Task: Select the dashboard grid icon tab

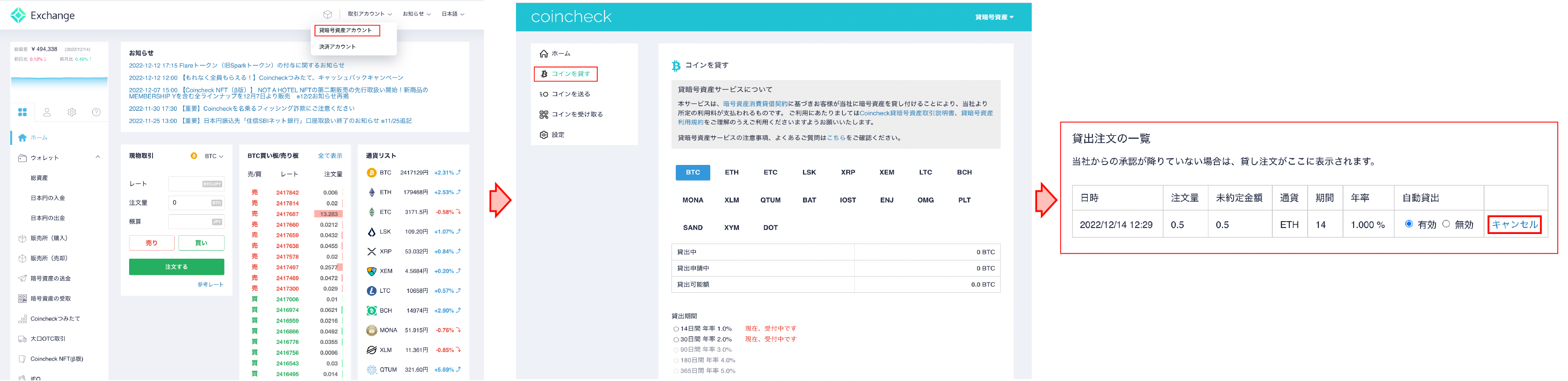Action: (23, 112)
